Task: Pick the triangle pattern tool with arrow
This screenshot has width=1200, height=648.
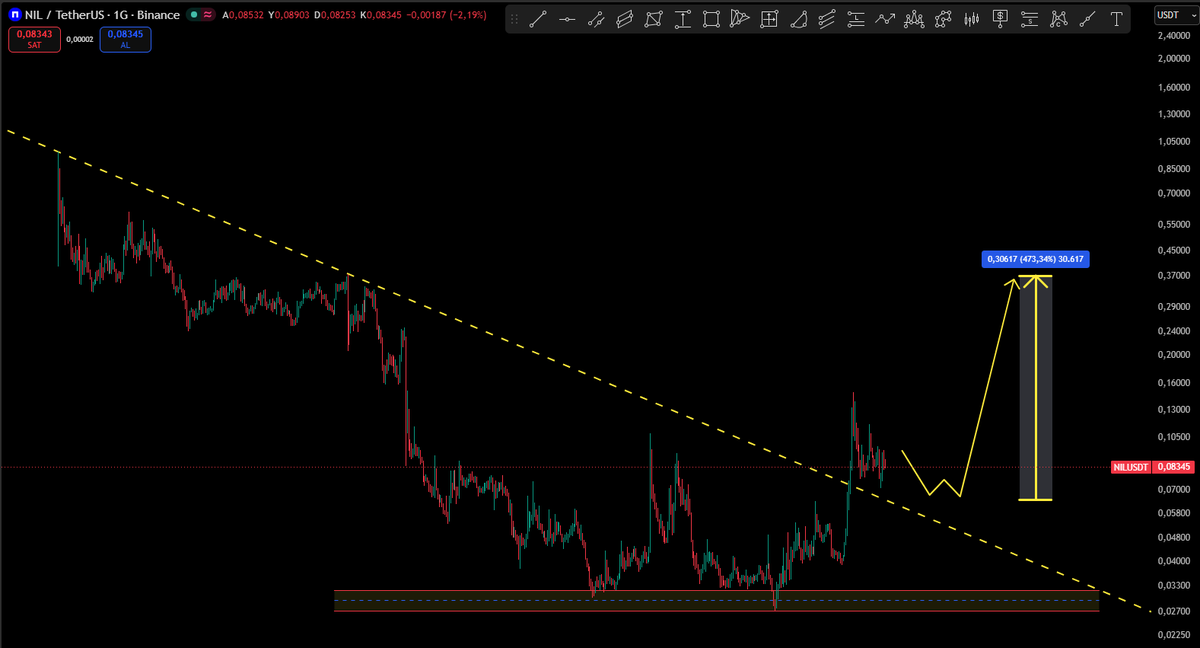Action: pos(740,18)
